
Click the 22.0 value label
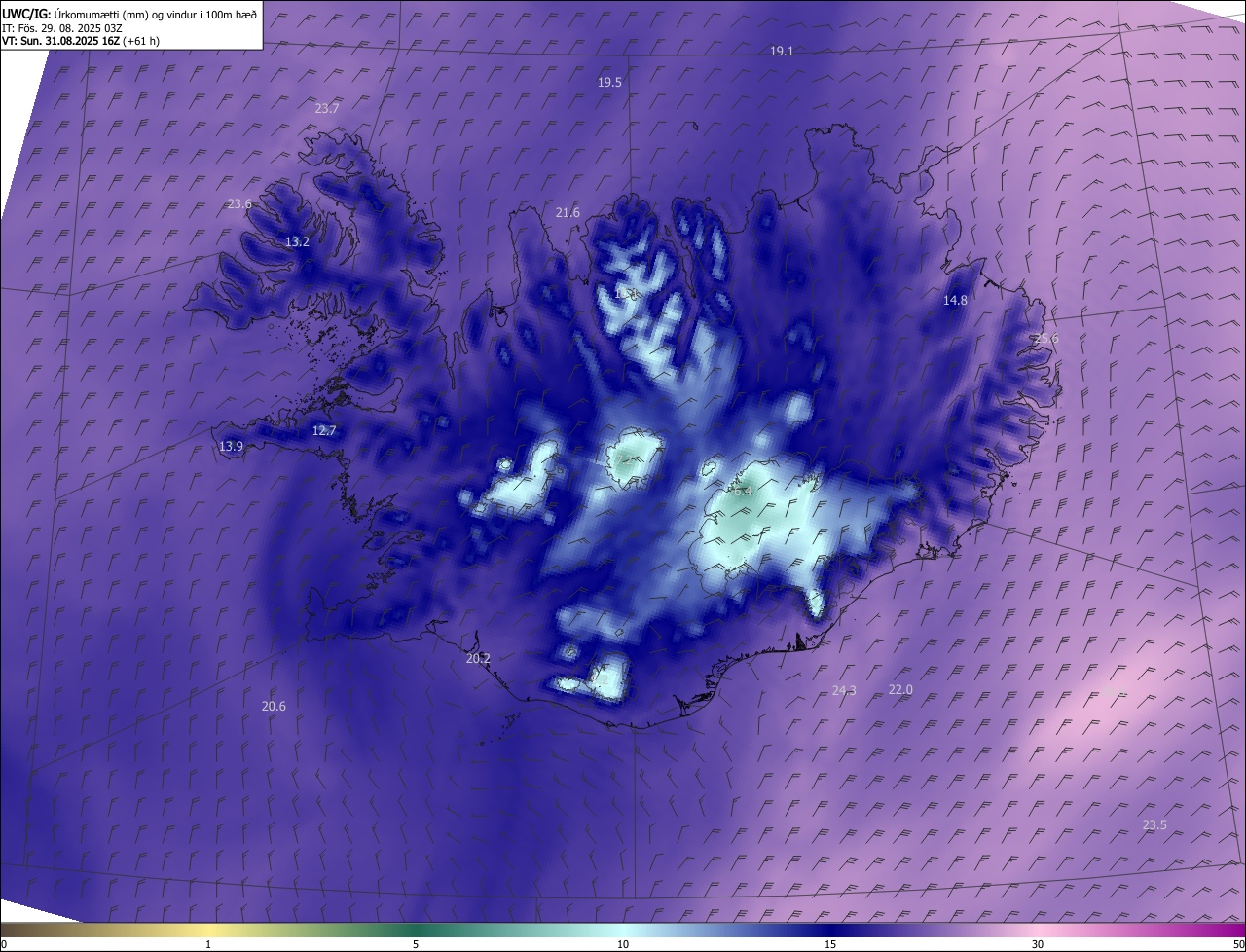[x=900, y=689]
